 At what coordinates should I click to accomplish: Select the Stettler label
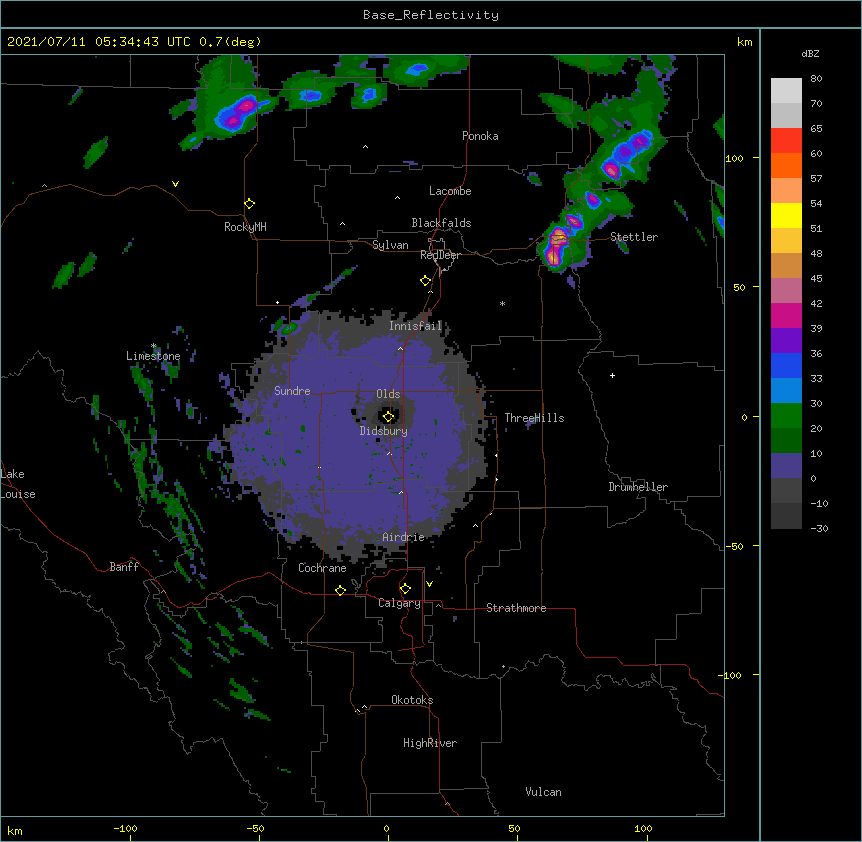634,237
